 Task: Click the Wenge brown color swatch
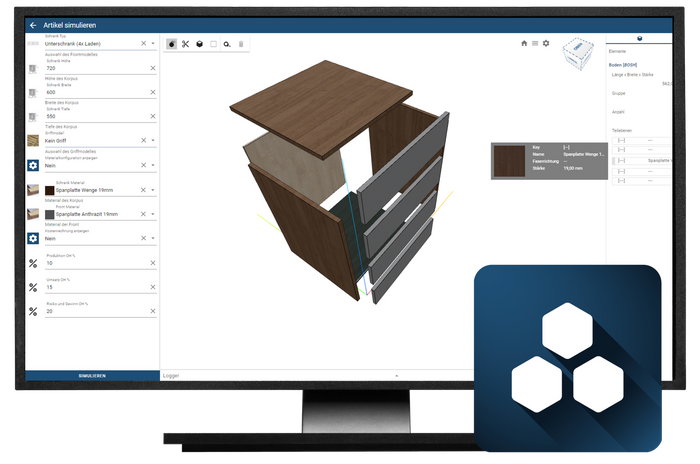tap(50, 190)
